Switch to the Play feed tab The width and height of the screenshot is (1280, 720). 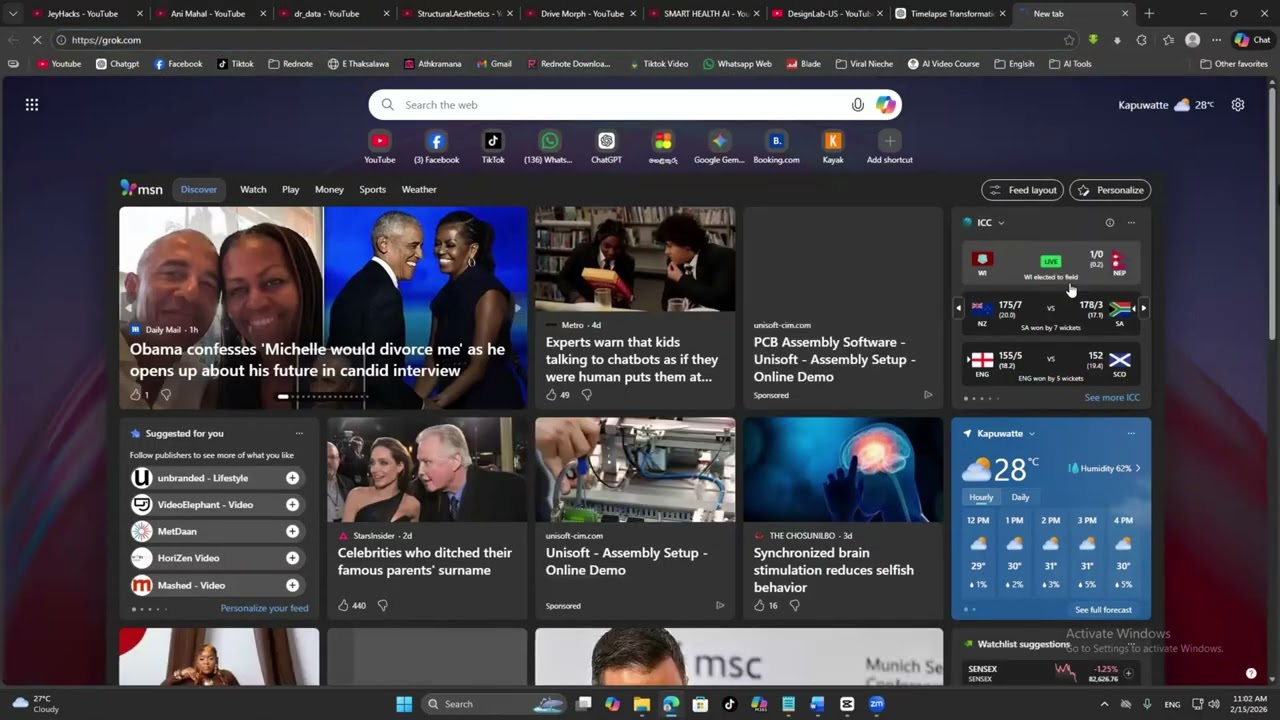tap(290, 189)
